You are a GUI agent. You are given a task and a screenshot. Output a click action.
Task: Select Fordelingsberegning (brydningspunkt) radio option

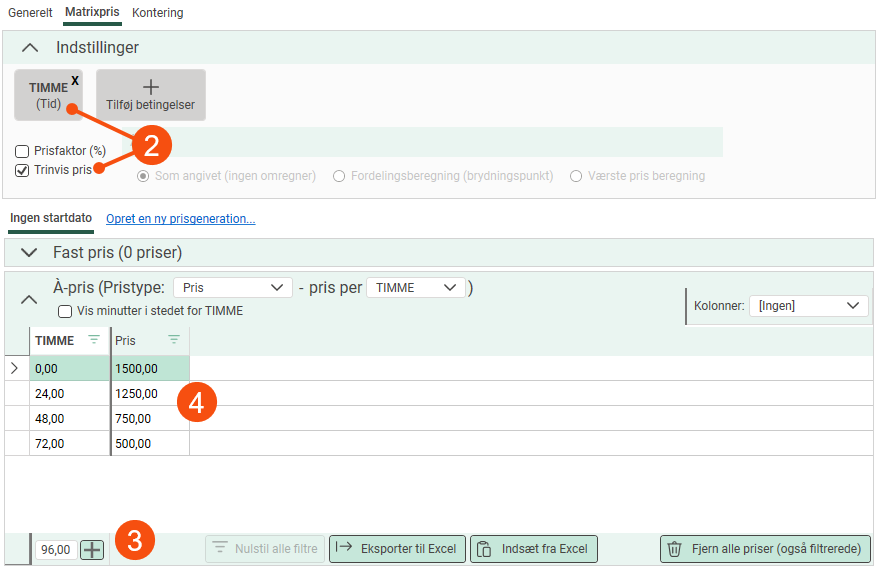[340, 176]
